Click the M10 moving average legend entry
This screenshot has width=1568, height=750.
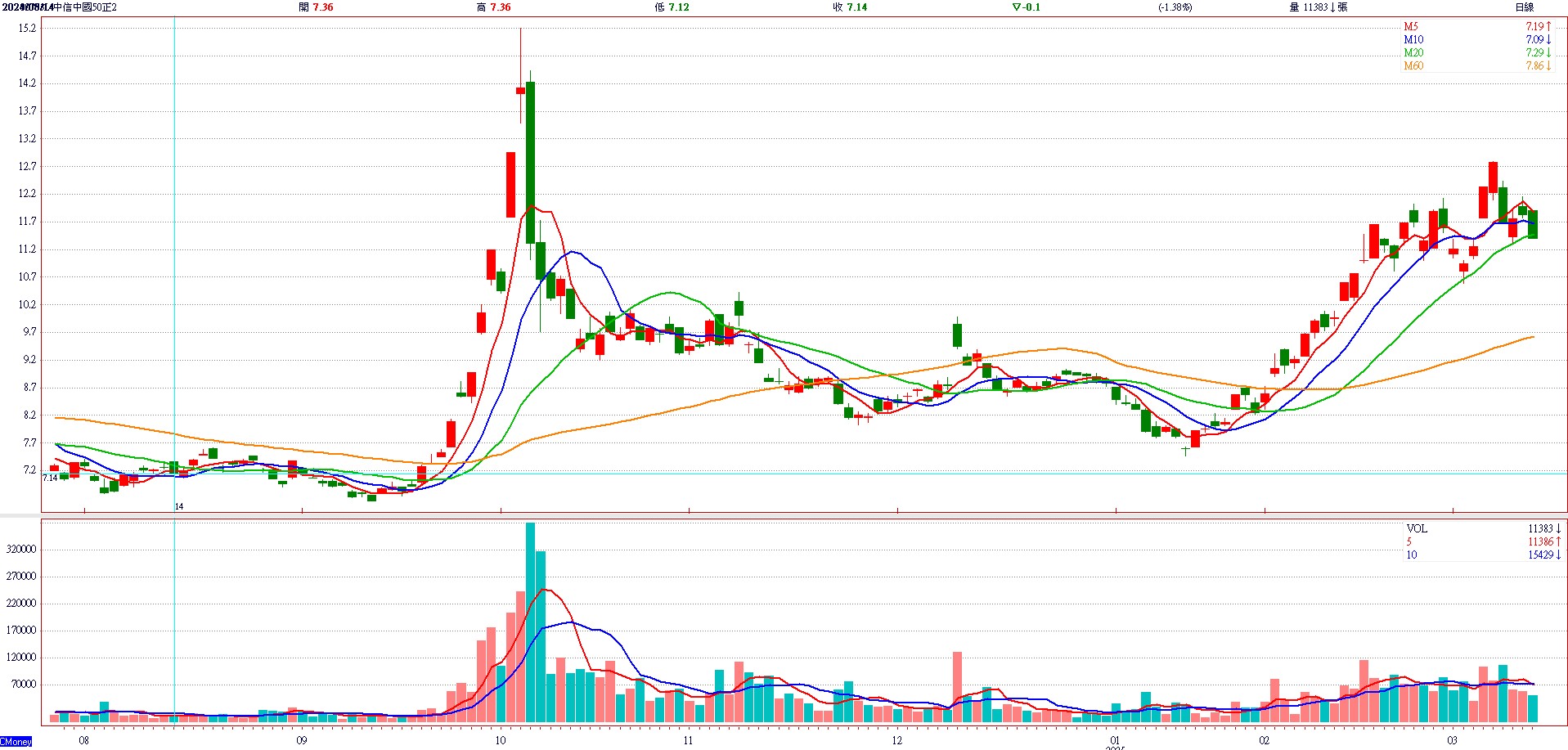coord(1413,40)
